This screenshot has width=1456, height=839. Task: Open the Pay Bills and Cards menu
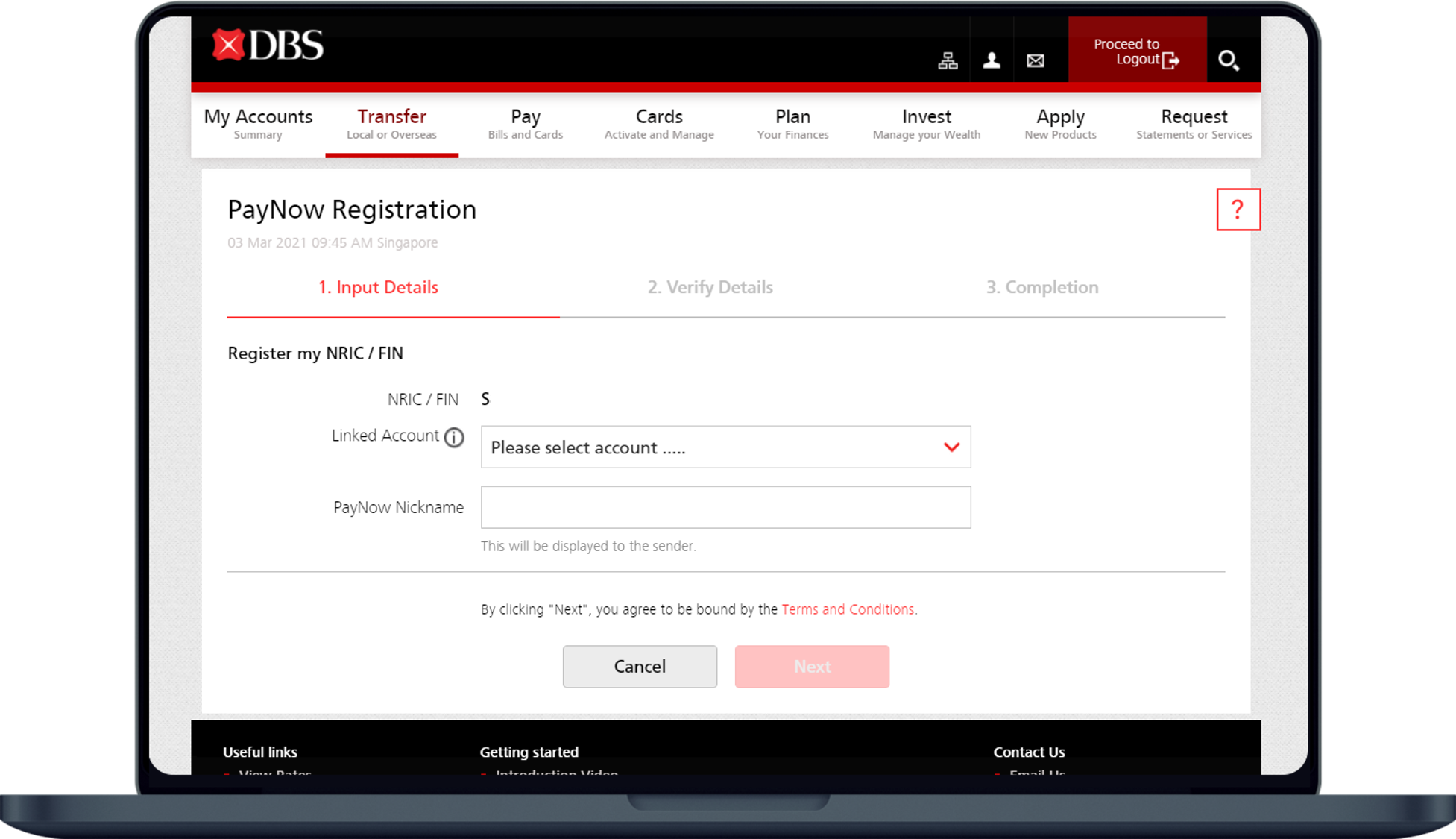pos(525,124)
